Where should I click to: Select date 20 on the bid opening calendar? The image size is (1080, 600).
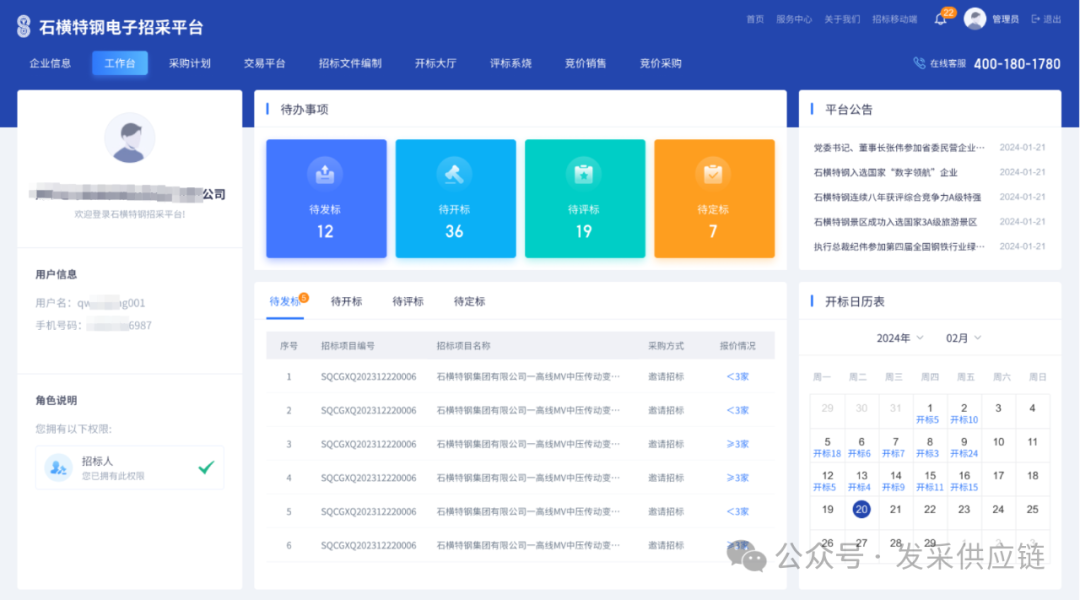tap(860, 509)
